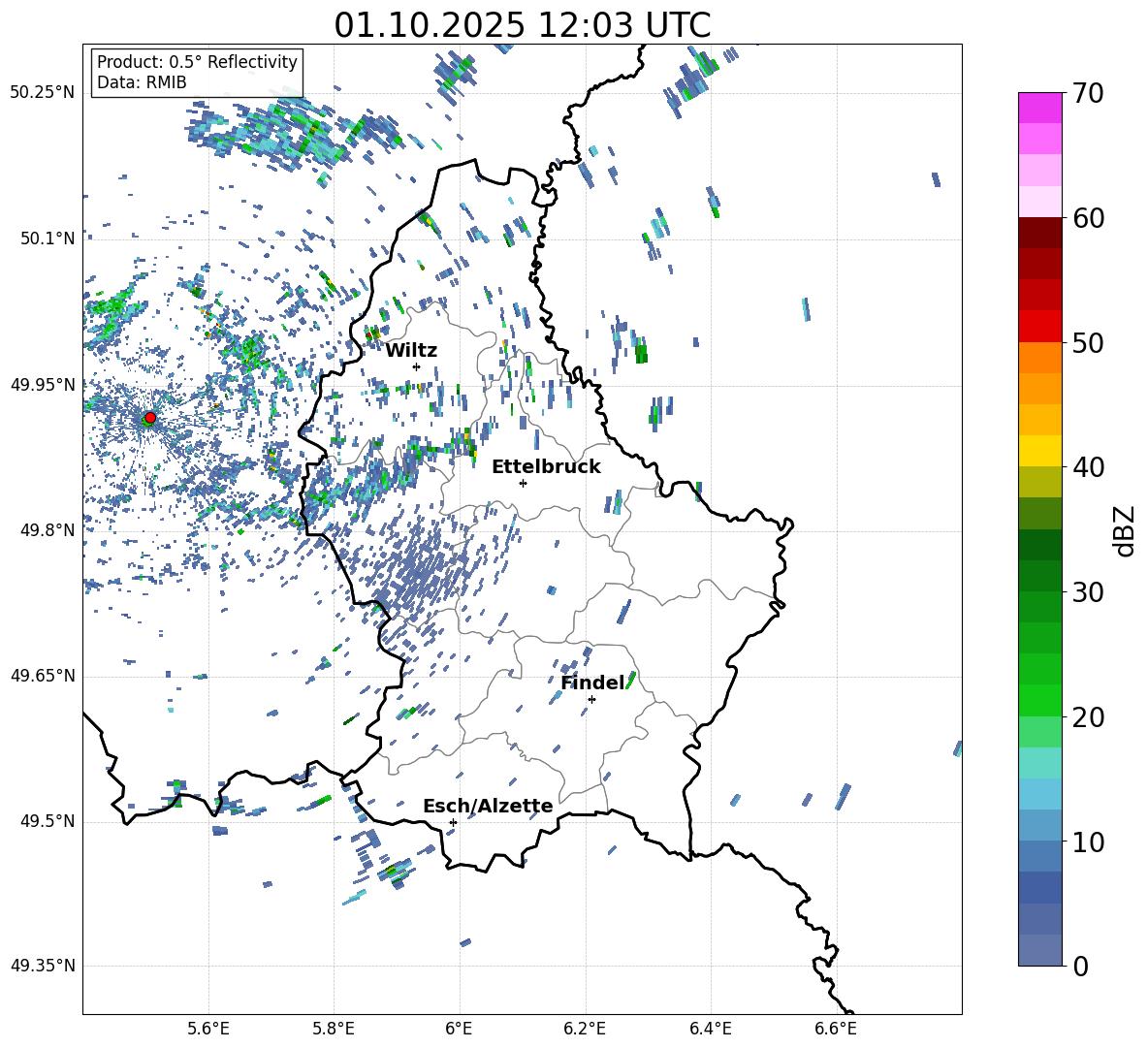
Task: Click the 49.5°N latitude label
Action: point(48,821)
